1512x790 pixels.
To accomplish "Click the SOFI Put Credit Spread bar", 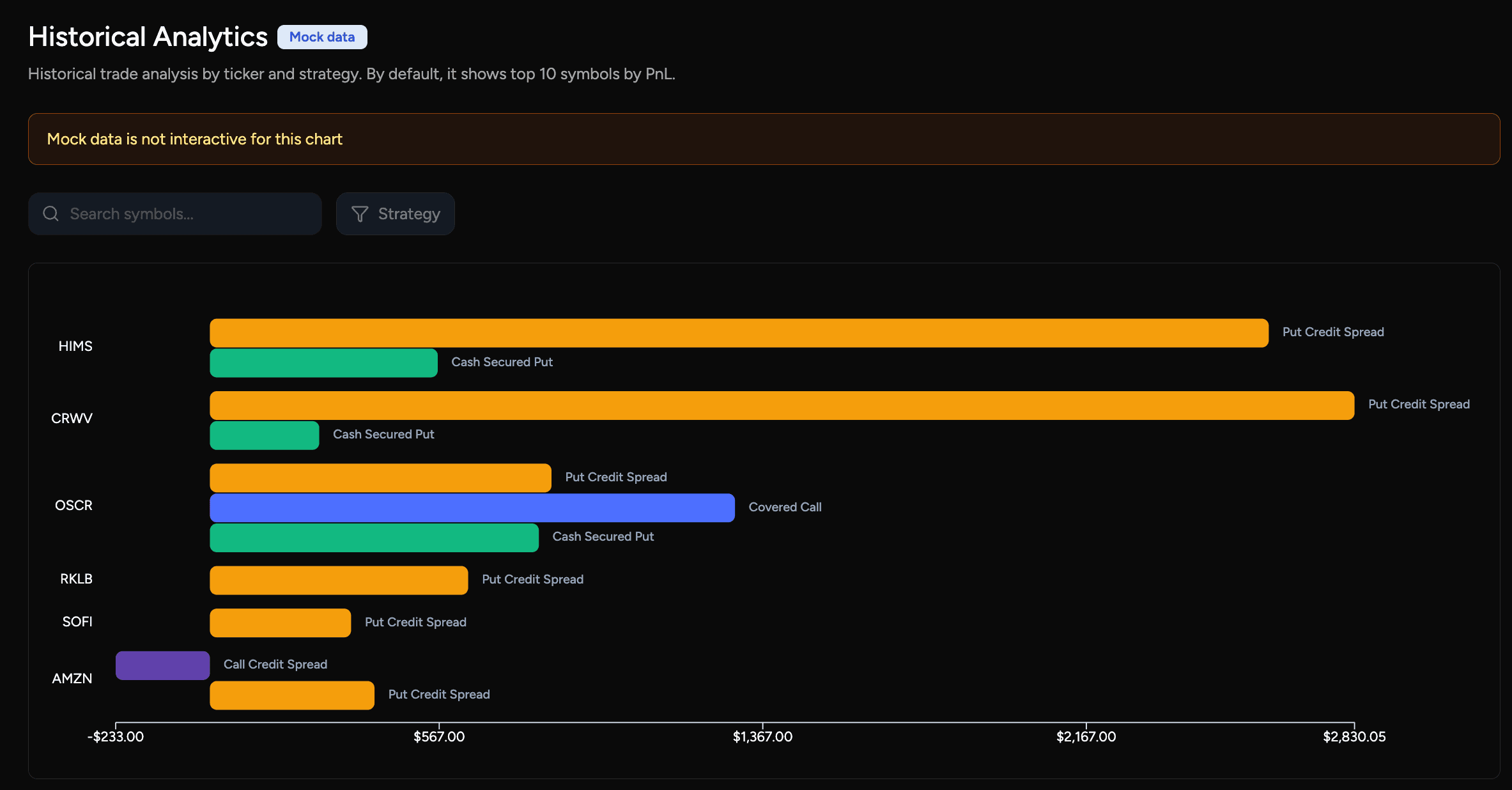I will pyautogui.click(x=280, y=622).
